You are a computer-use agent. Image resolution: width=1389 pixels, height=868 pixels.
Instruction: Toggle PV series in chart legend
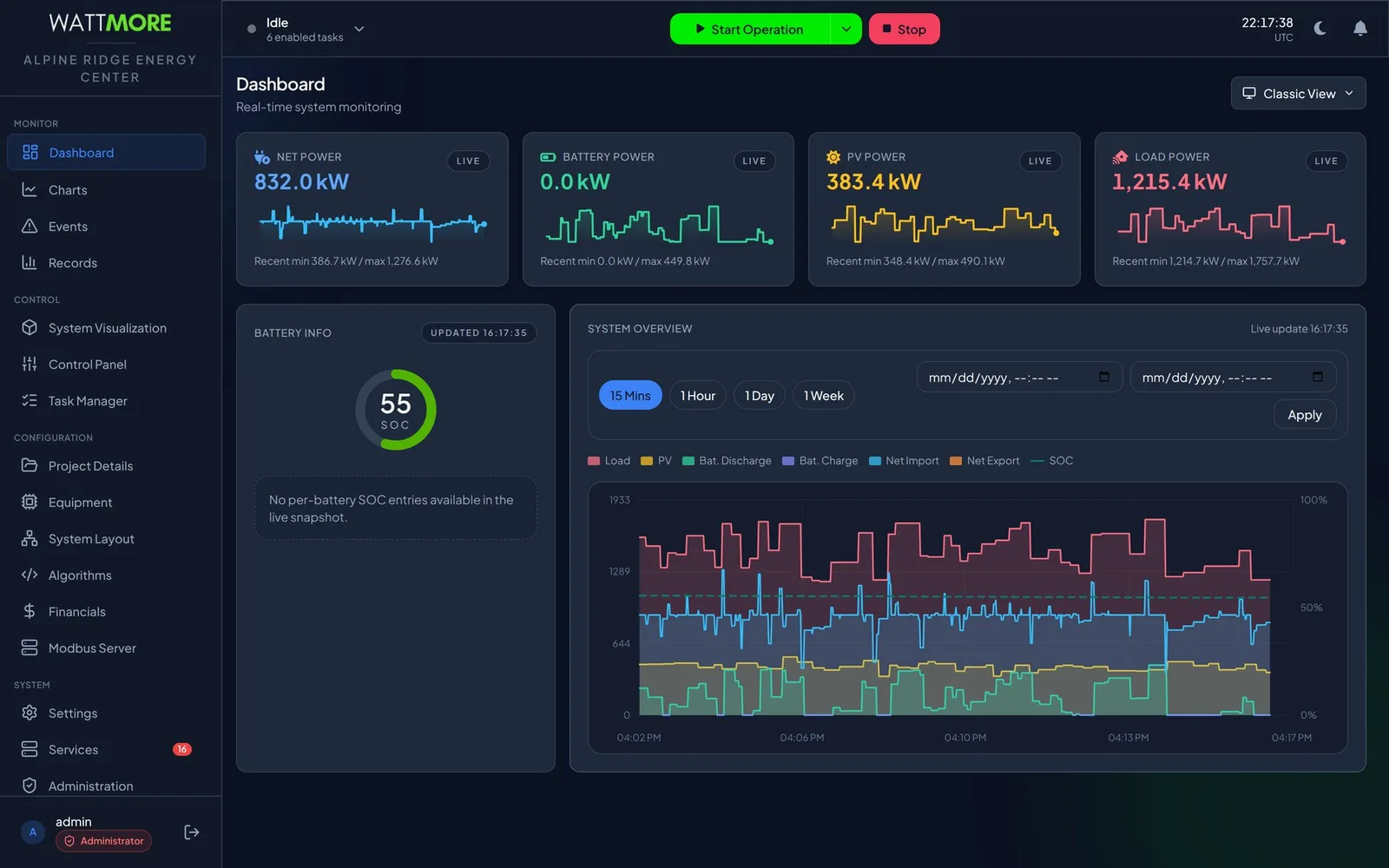click(656, 461)
